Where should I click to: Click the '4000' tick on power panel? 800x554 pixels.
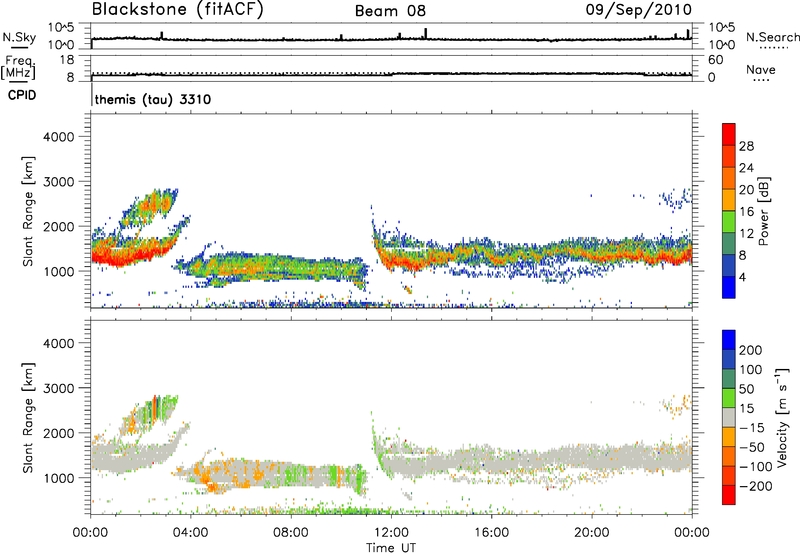59,137
